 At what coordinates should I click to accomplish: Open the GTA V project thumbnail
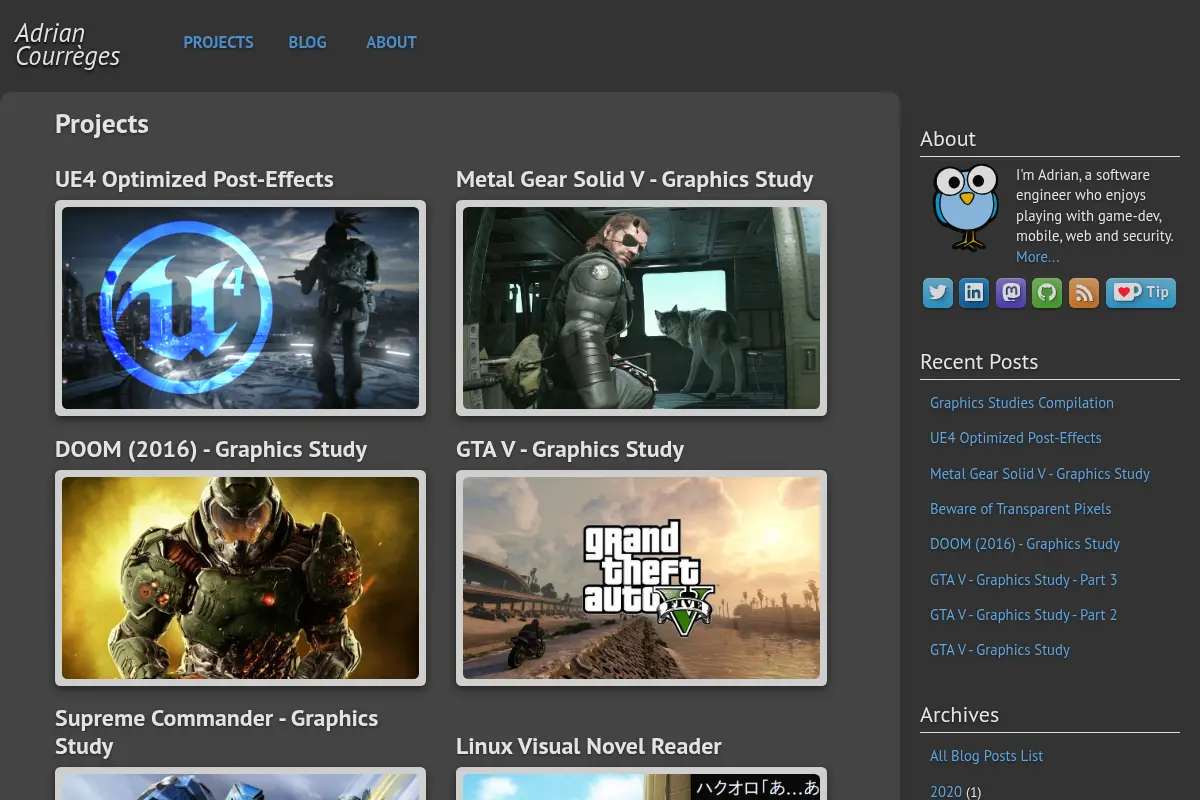pyautogui.click(x=641, y=578)
